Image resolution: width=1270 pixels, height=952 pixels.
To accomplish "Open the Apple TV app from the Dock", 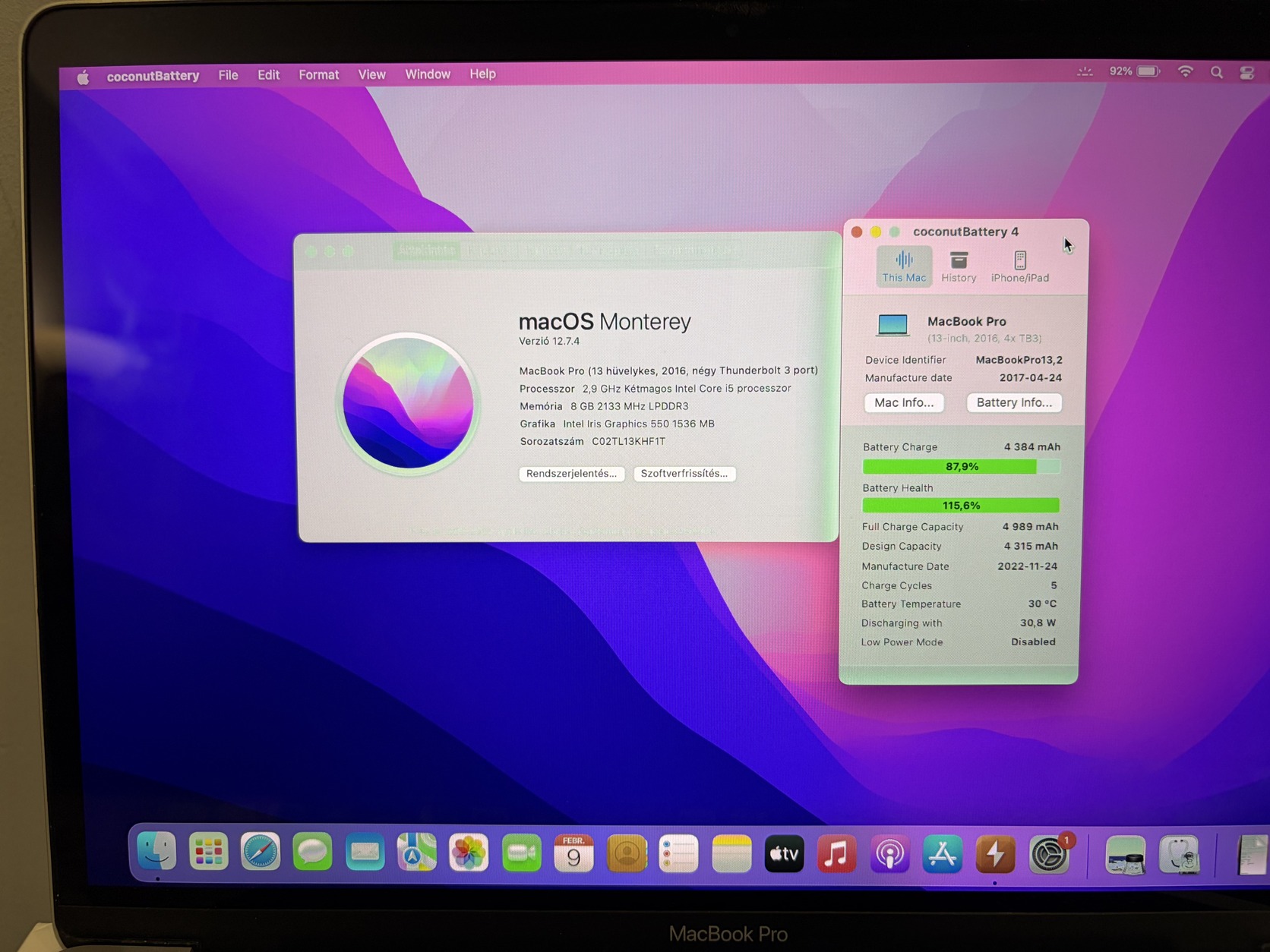I will [x=784, y=855].
